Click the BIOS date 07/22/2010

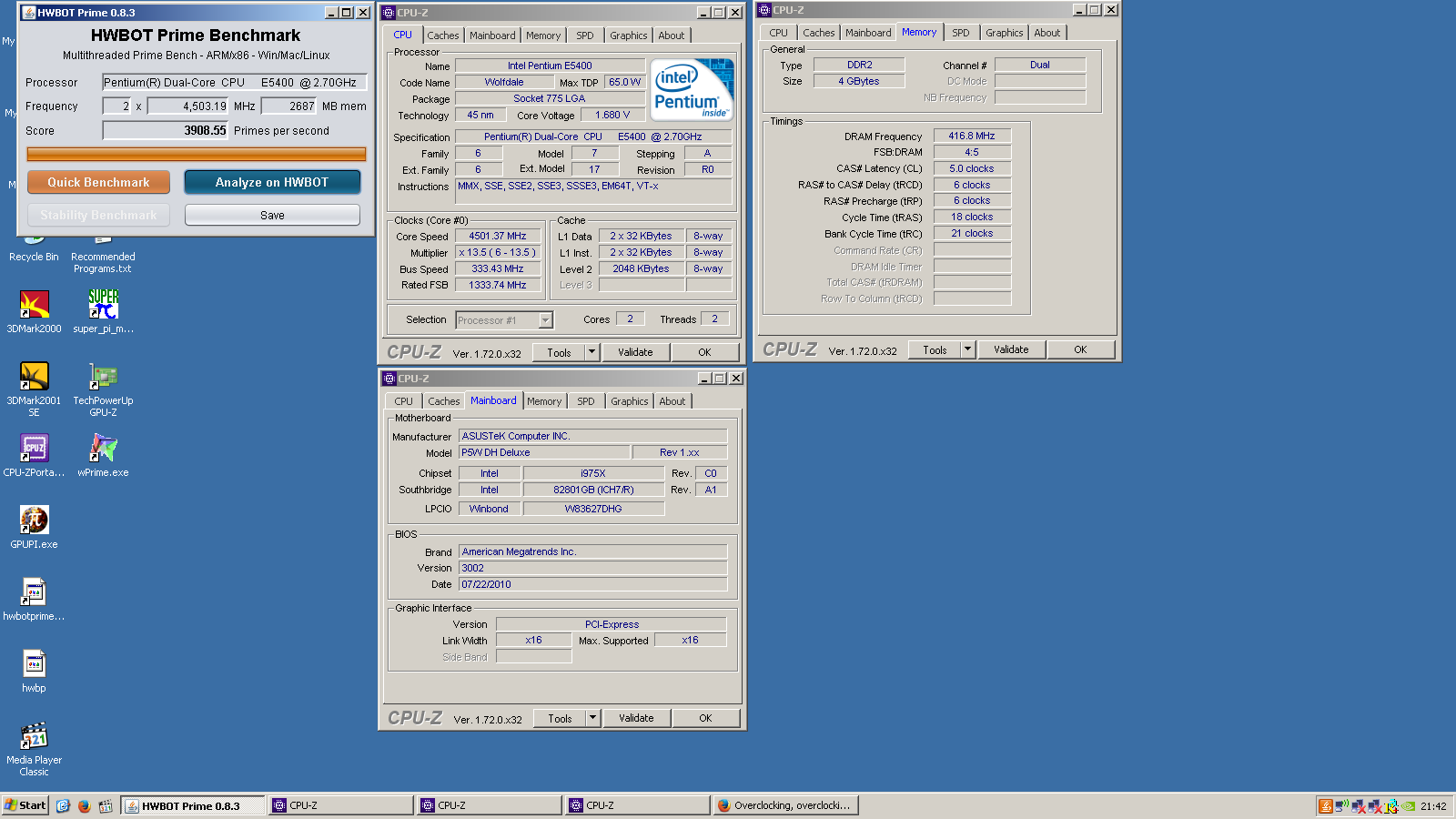tap(592, 584)
